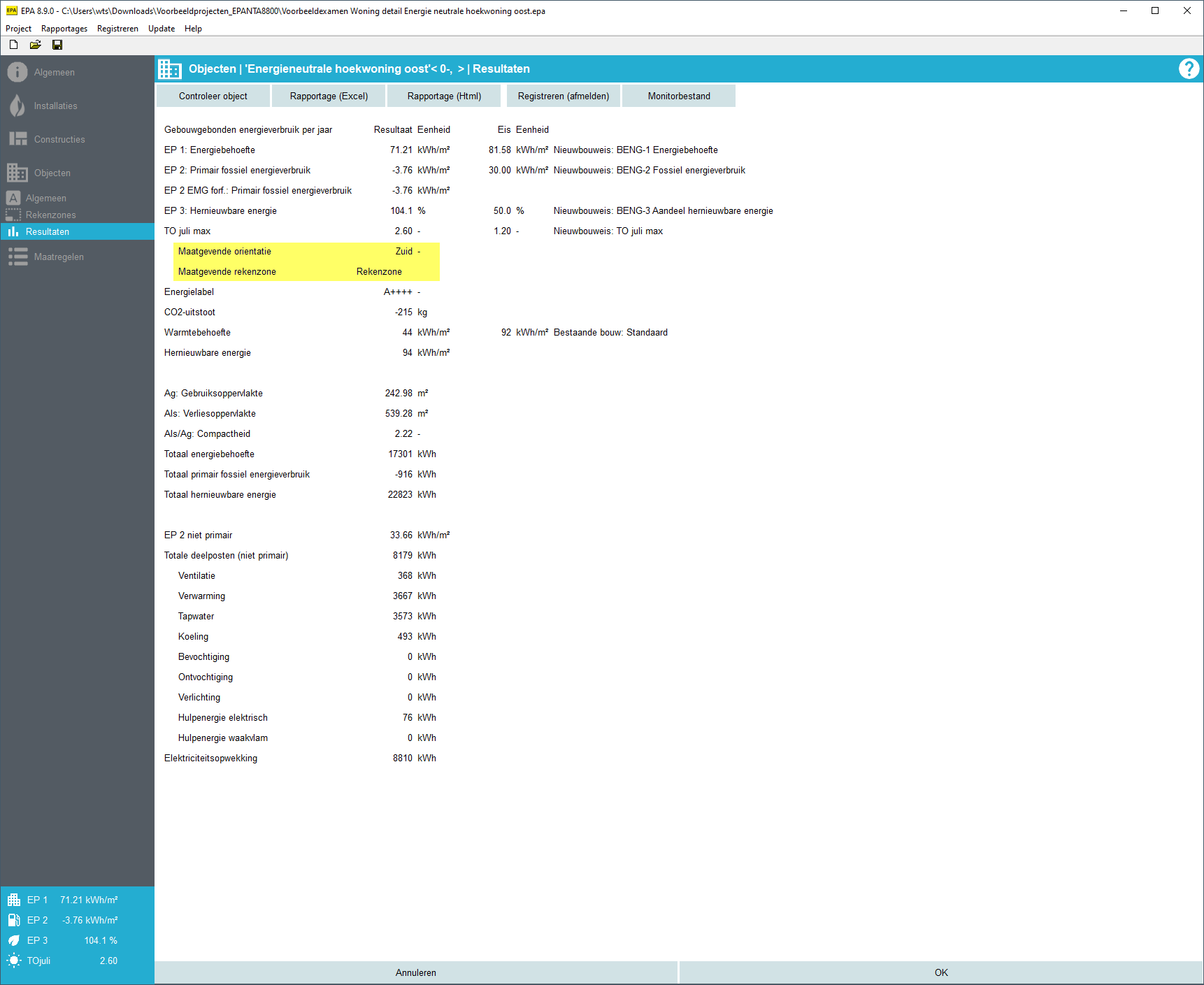Click the EP 1: Energiebehoefte row label

tap(210, 150)
